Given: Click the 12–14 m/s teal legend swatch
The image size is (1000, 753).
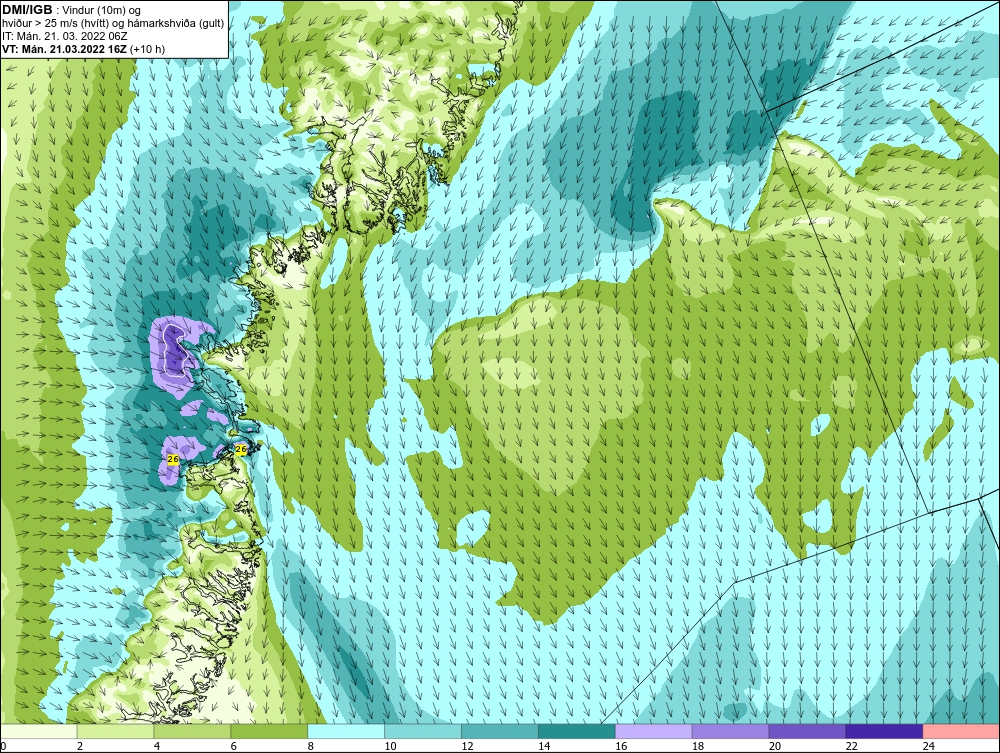Looking at the screenshot, I should click(x=500, y=731).
